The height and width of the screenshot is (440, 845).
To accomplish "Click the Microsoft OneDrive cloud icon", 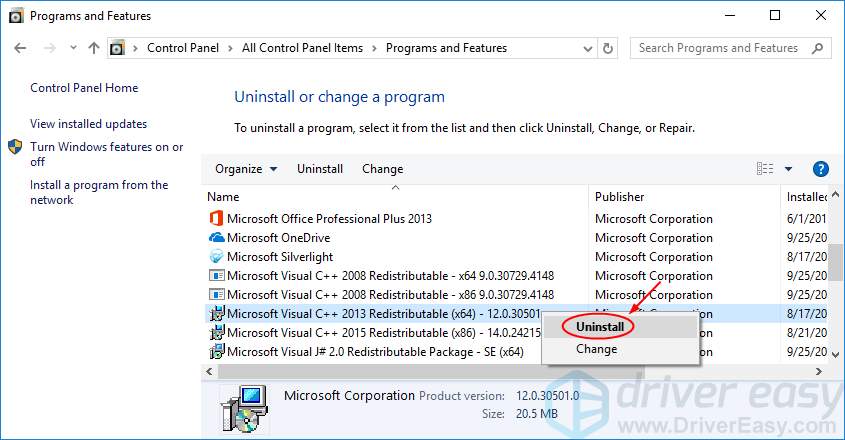I will [x=217, y=238].
